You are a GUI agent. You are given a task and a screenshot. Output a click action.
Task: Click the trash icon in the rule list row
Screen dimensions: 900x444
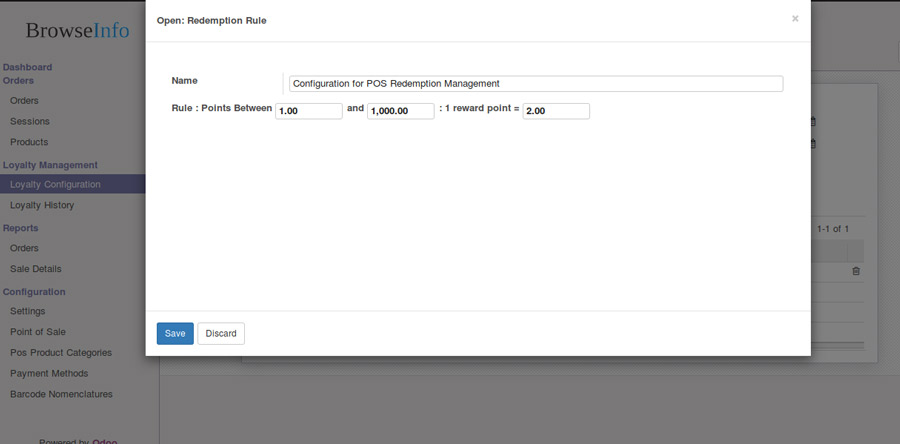click(856, 271)
